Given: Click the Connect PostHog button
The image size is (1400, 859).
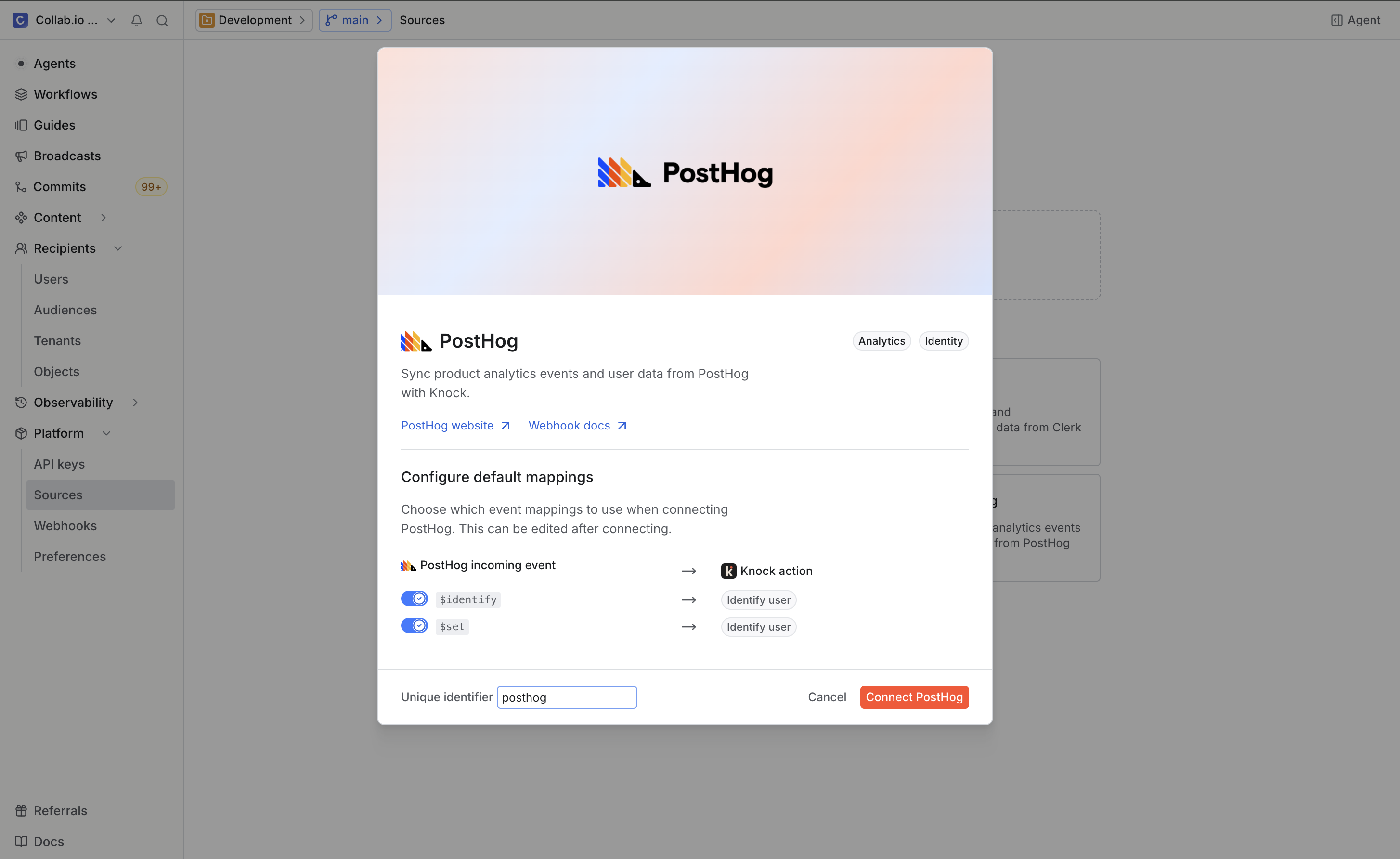Looking at the screenshot, I should (x=914, y=697).
